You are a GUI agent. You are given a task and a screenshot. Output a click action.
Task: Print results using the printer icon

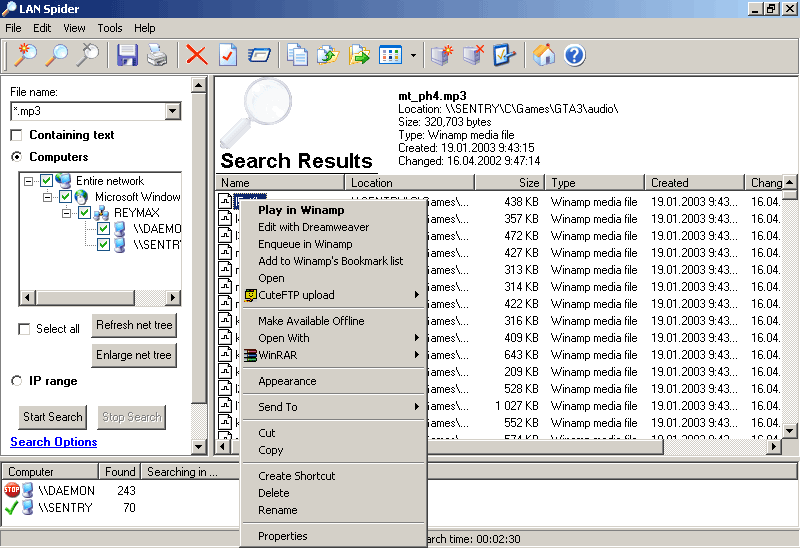pyautogui.click(x=157, y=55)
